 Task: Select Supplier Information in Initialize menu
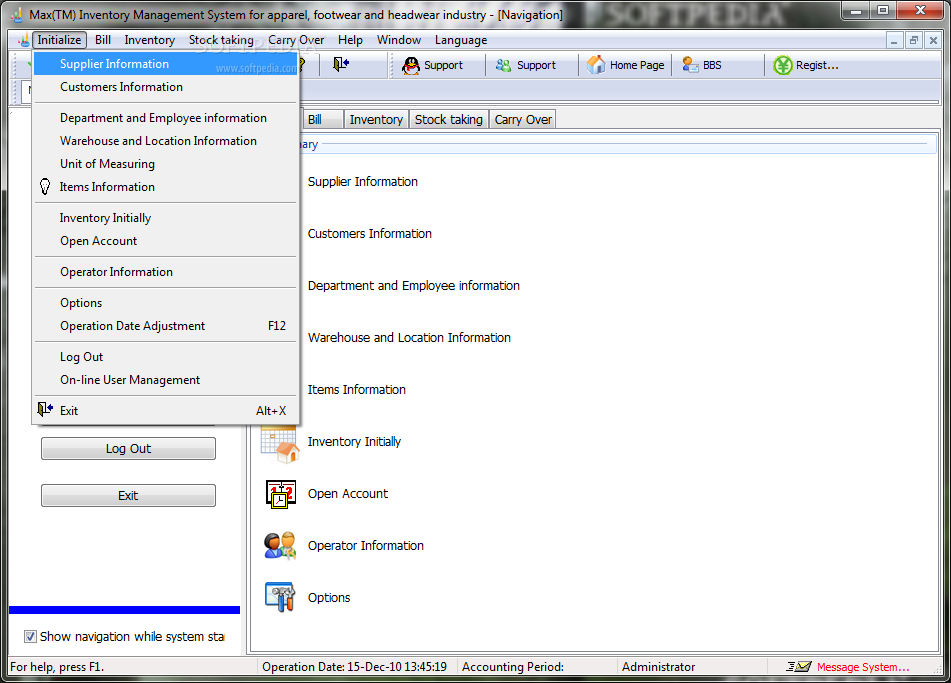[166, 64]
